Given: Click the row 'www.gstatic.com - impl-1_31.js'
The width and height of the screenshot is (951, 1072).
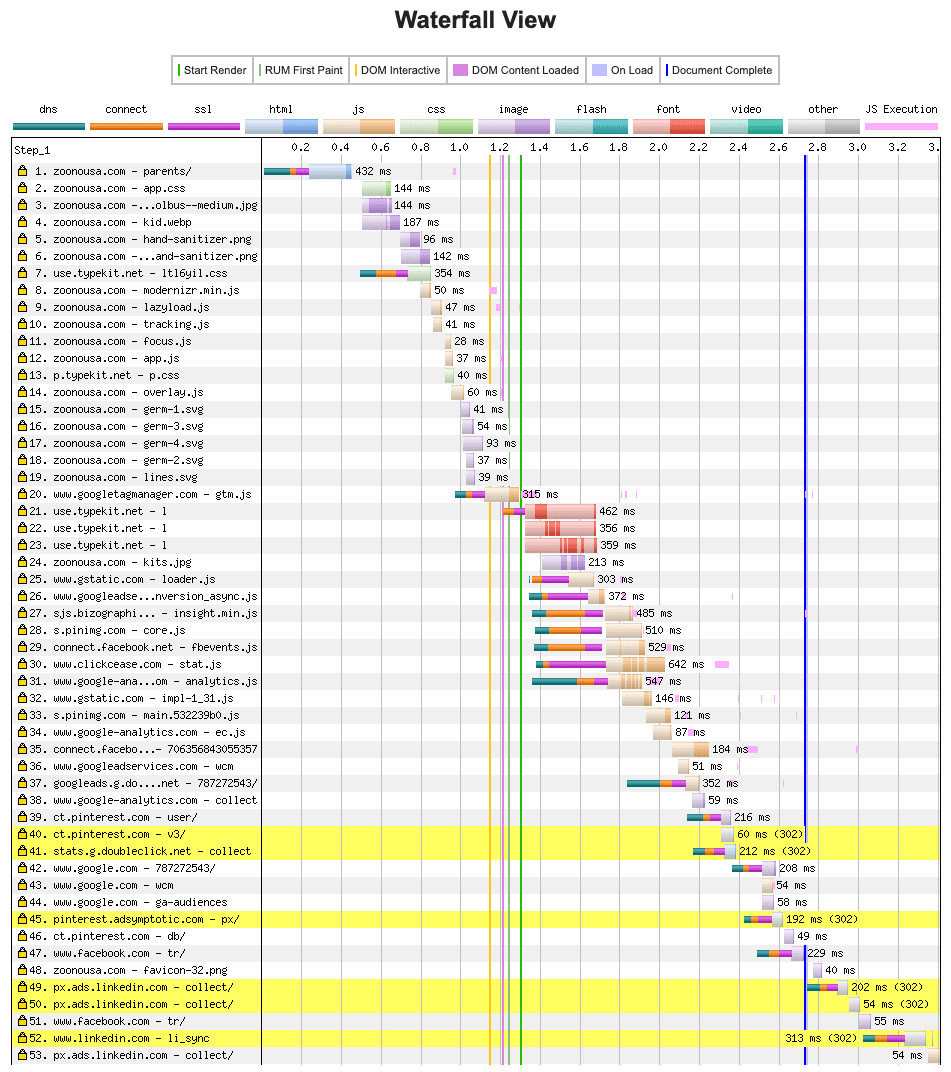Looking at the screenshot, I should (476, 698).
